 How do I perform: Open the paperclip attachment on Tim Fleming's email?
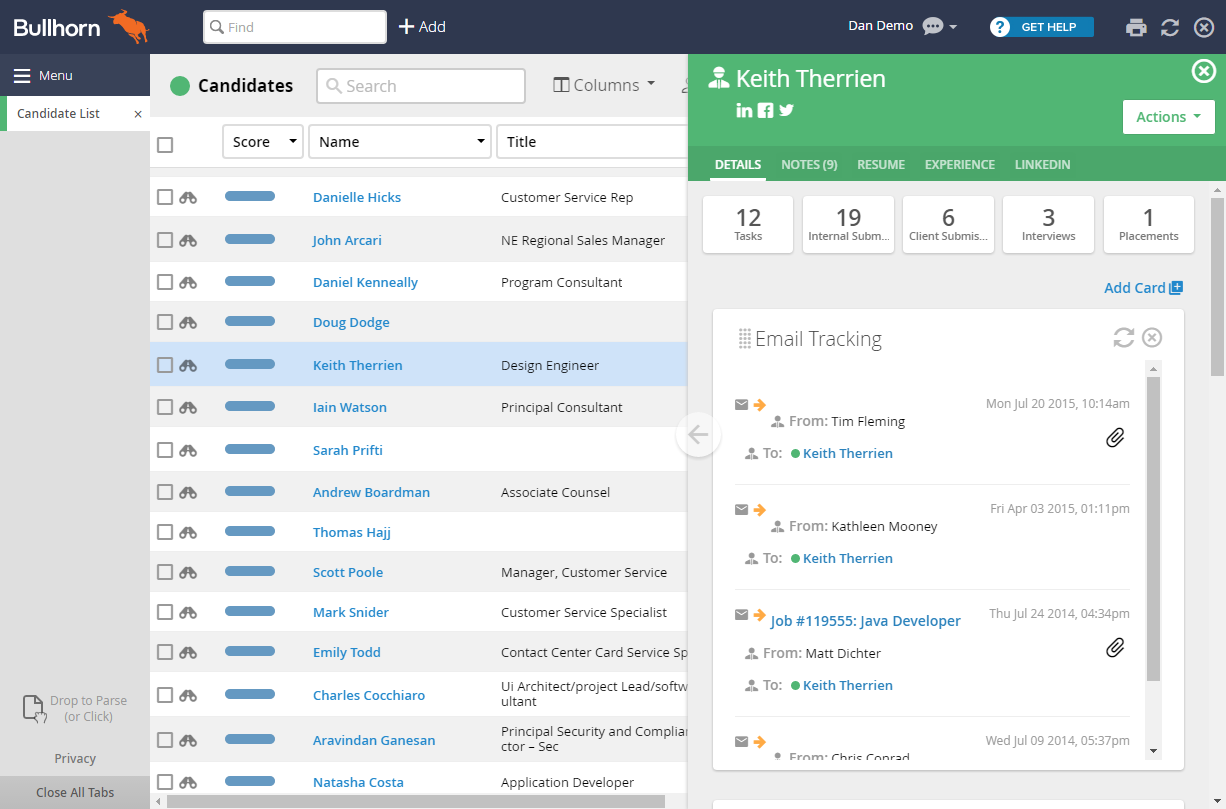coord(1115,437)
